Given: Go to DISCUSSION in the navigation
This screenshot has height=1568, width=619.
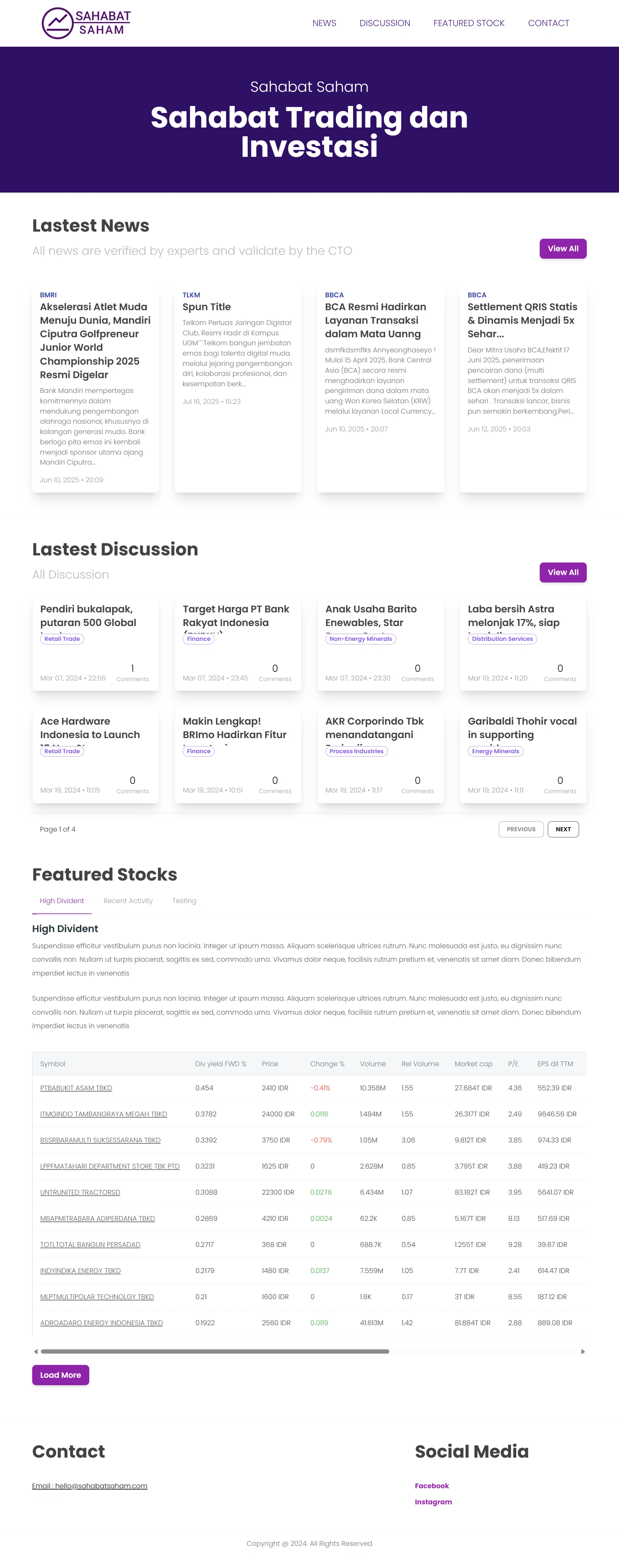Looking at the screenshot, I should click(x=384, y=23).
